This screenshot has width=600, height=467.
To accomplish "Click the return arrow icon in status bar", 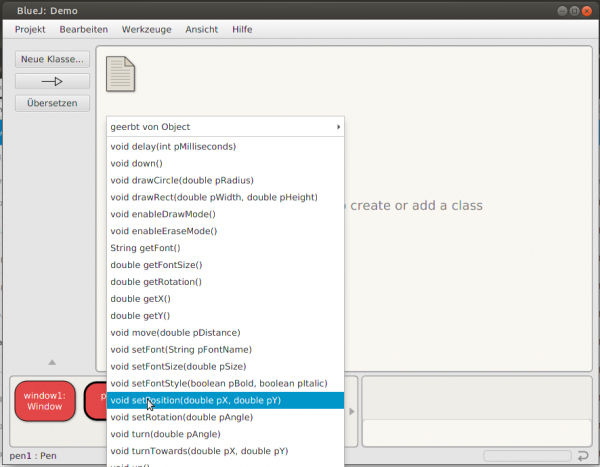I will coord(583,457).
